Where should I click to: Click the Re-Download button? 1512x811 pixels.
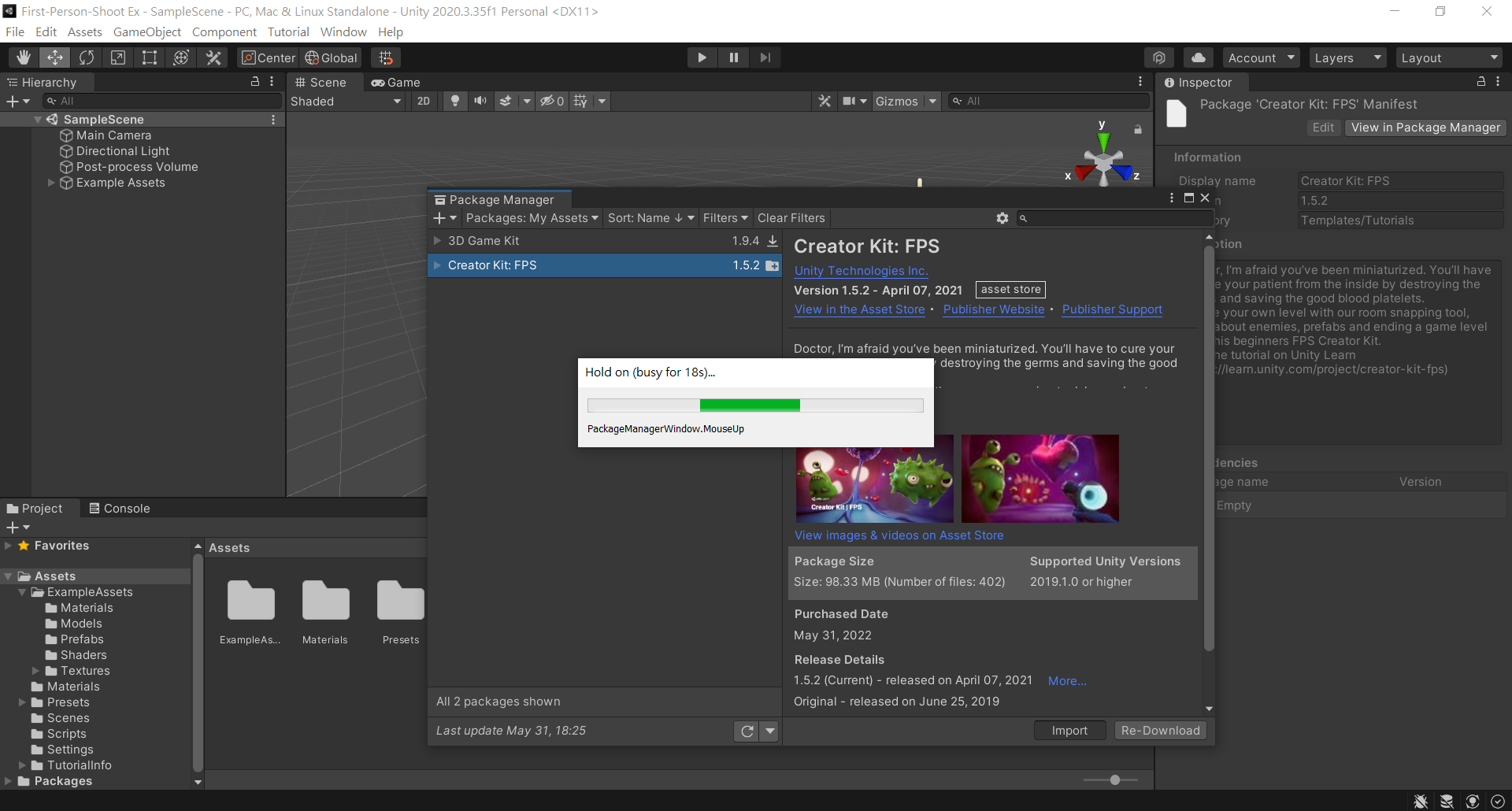[x=1160, y=731]
